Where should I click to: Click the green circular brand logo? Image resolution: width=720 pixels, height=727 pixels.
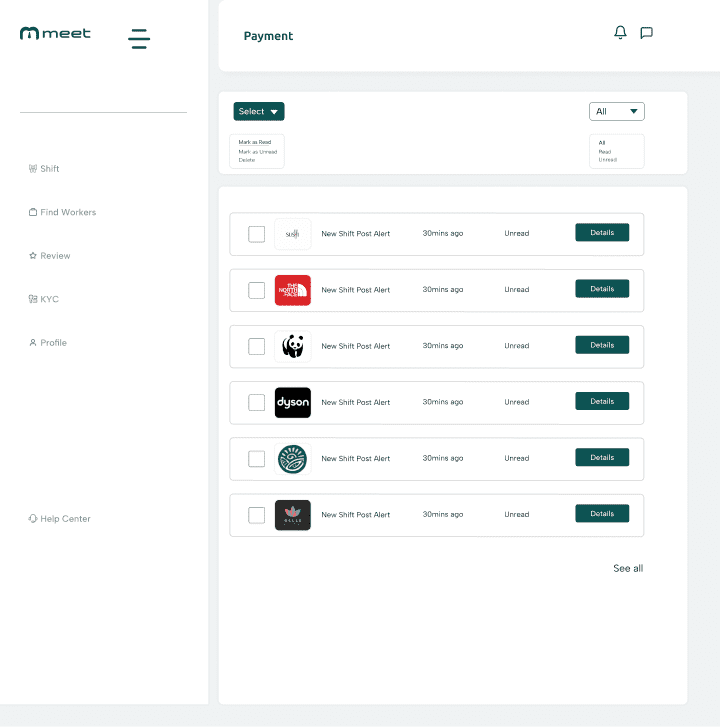coord(293,458)
